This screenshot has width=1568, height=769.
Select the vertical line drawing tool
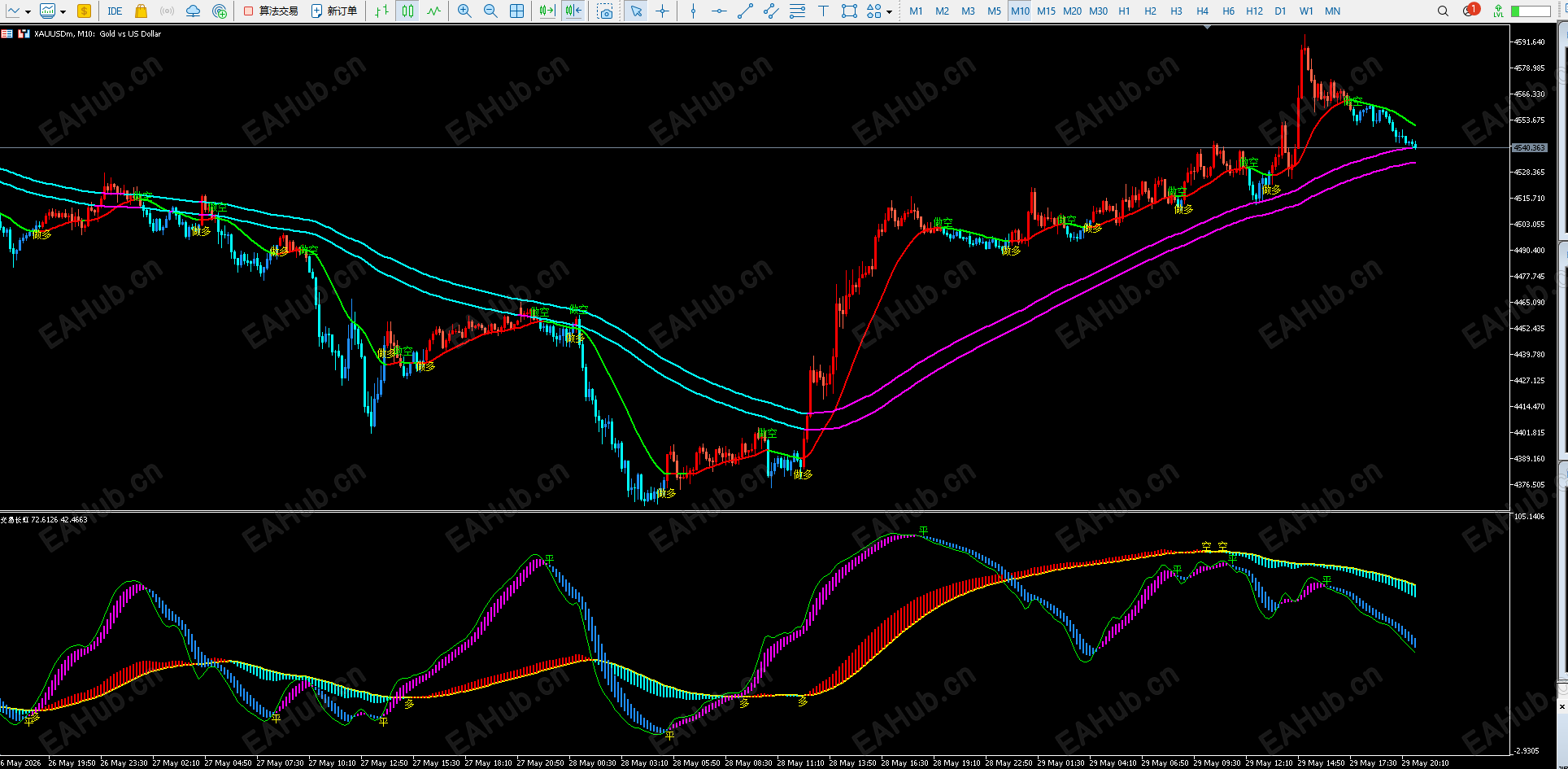coord(693,11)
